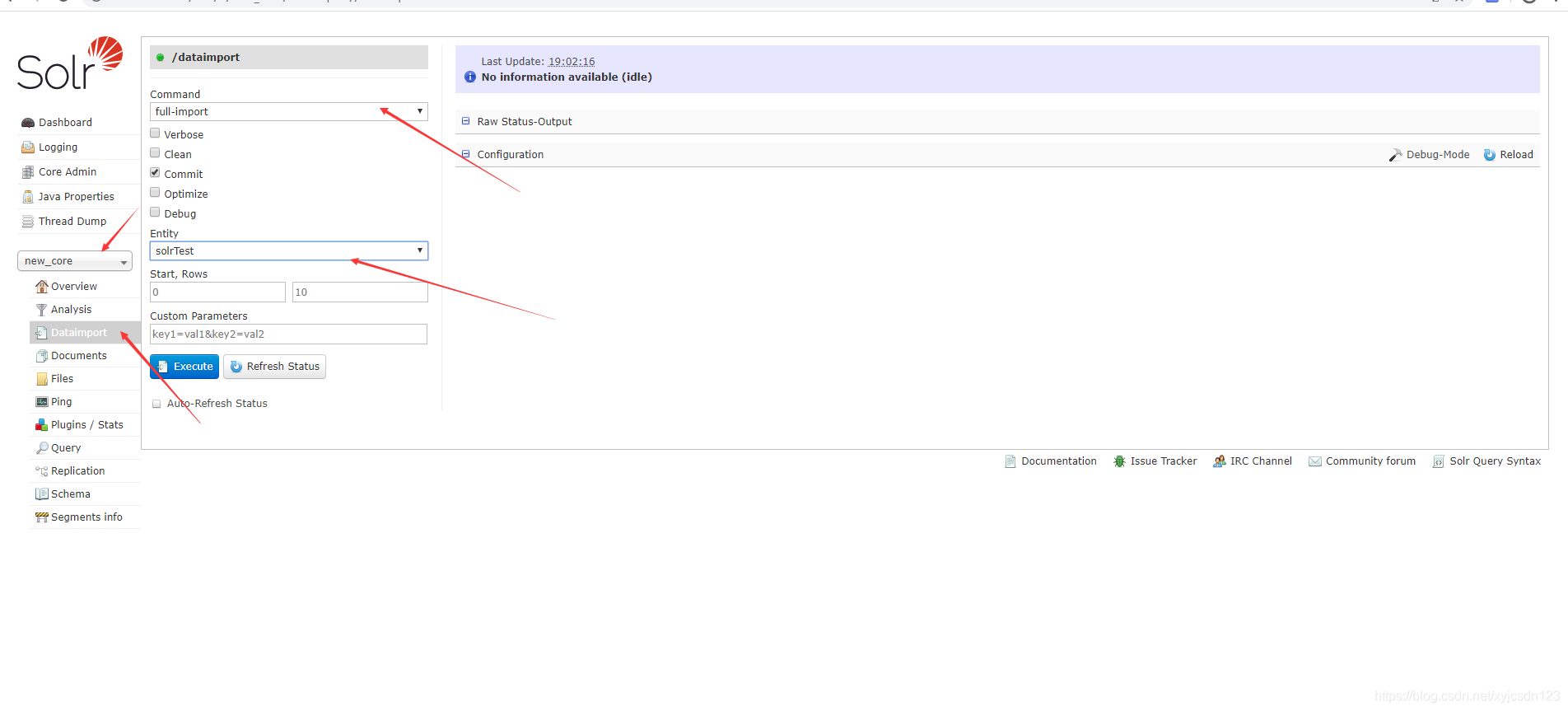Click the Query magnifier icon
The width and height of the screenshot is (1568, 711).
tap(41, 448)
